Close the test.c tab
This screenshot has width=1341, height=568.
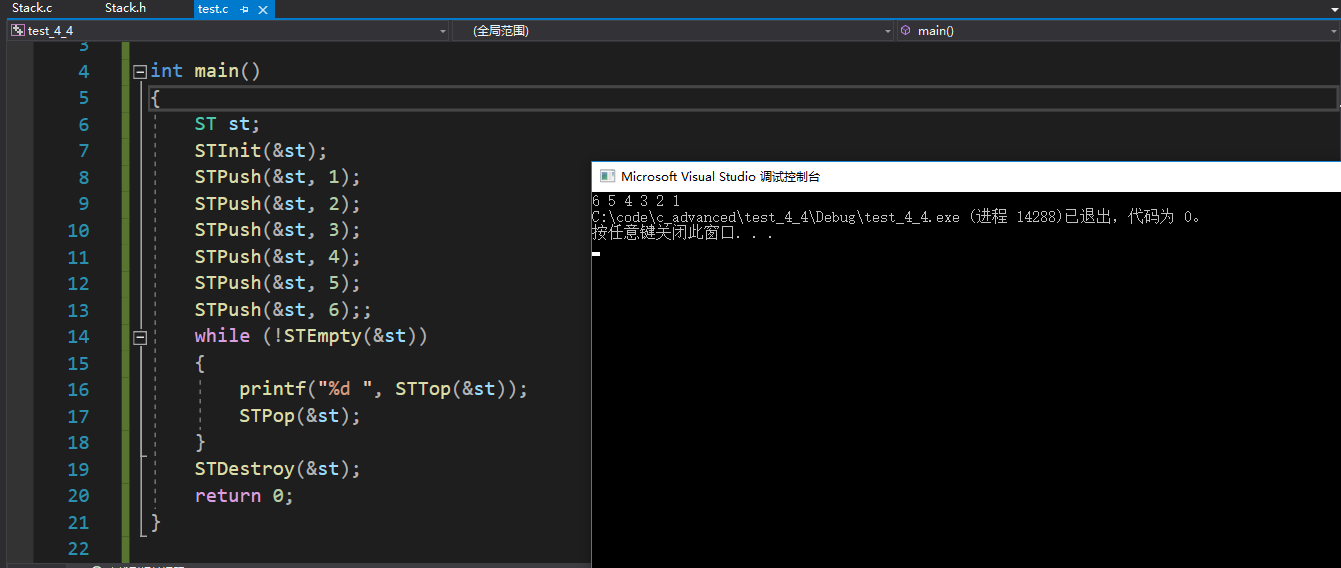pos(263,10)
